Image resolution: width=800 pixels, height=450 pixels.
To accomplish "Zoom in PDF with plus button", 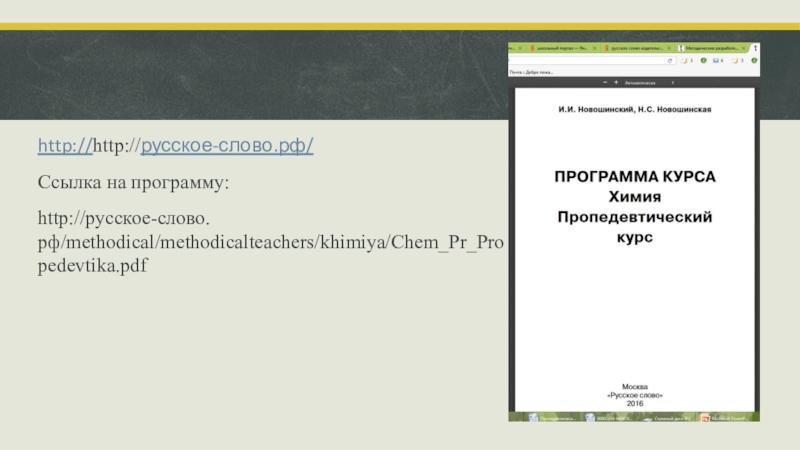I will click(616, 82).
